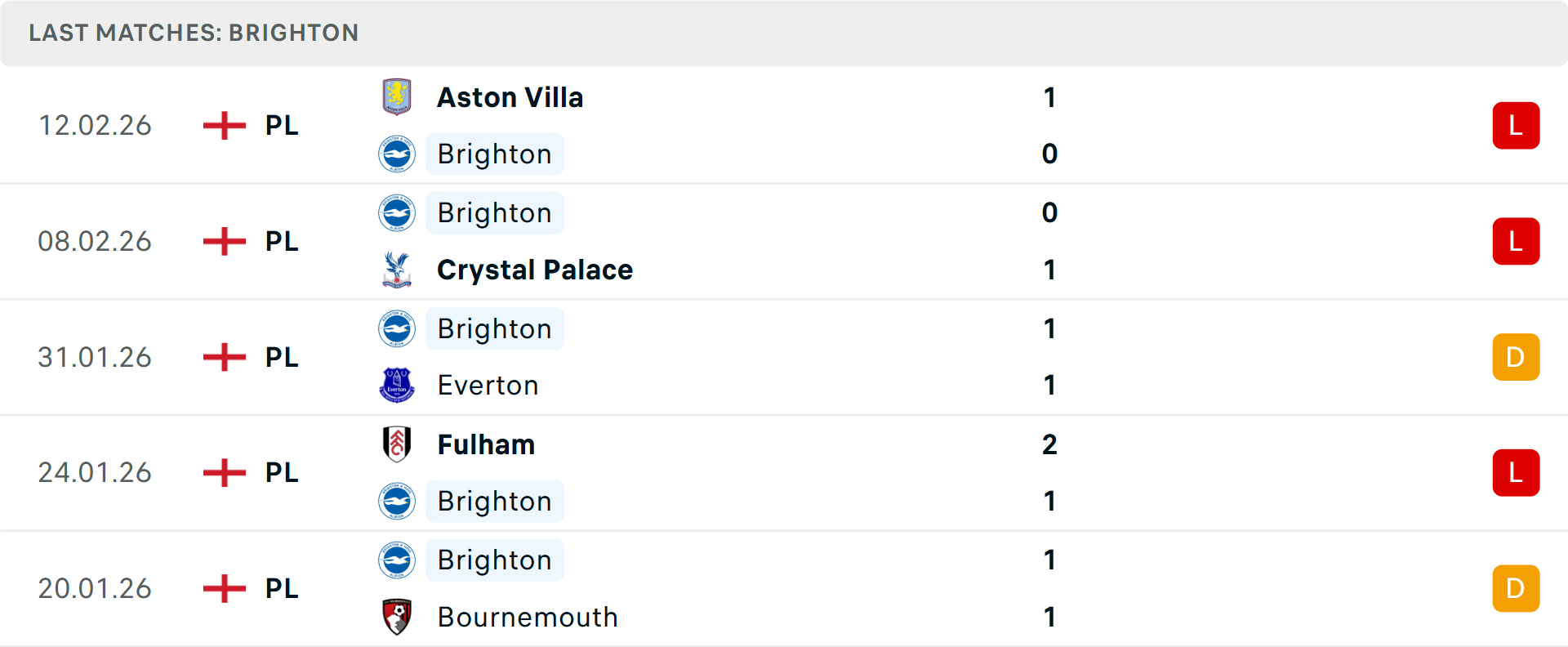Expand the LAST MATCHES: BRIGHTON header
Viewport: 1568px width, 647px height.
[194, 33]
